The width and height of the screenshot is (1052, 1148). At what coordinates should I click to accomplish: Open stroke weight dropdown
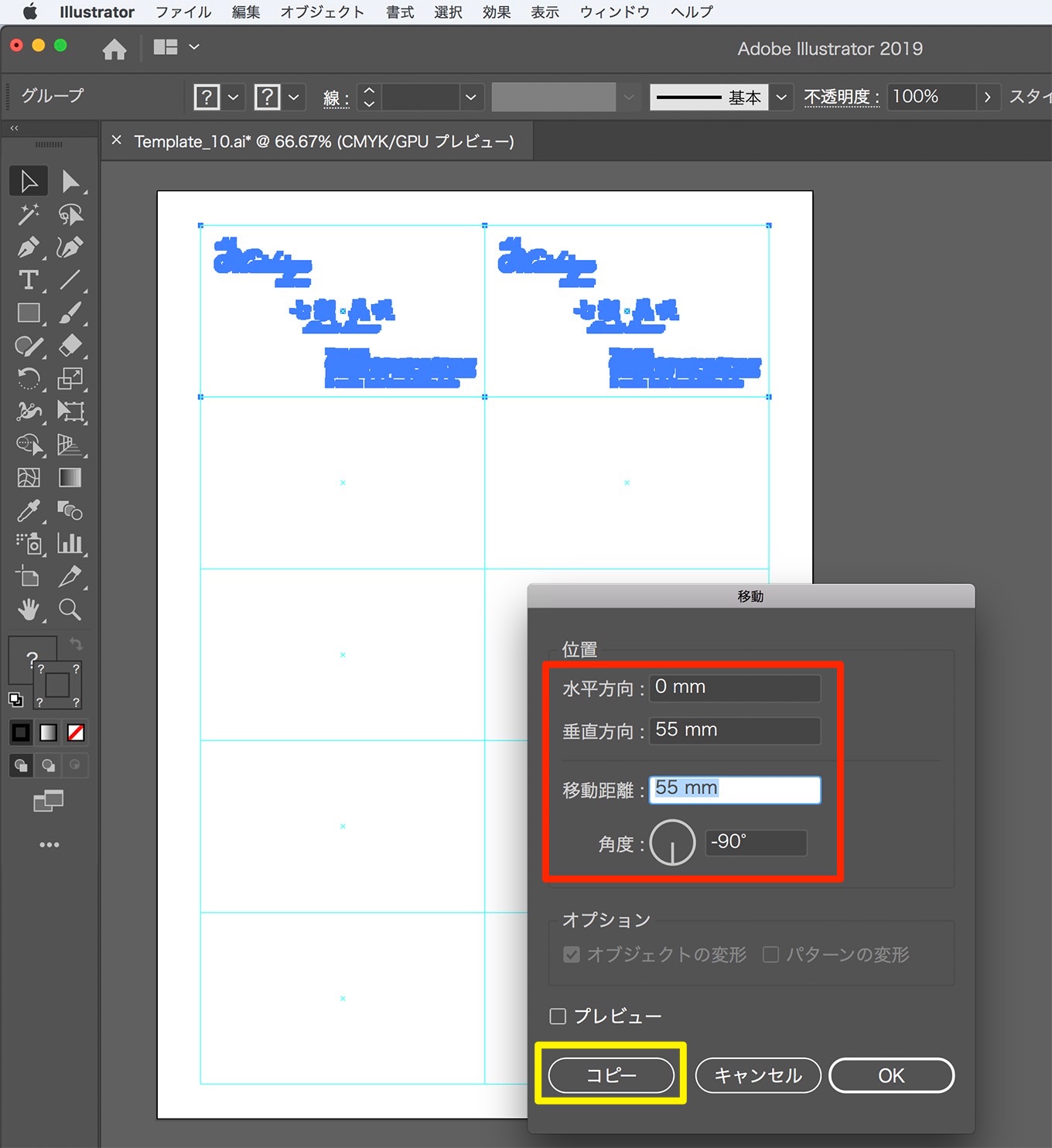coord(470,97)
